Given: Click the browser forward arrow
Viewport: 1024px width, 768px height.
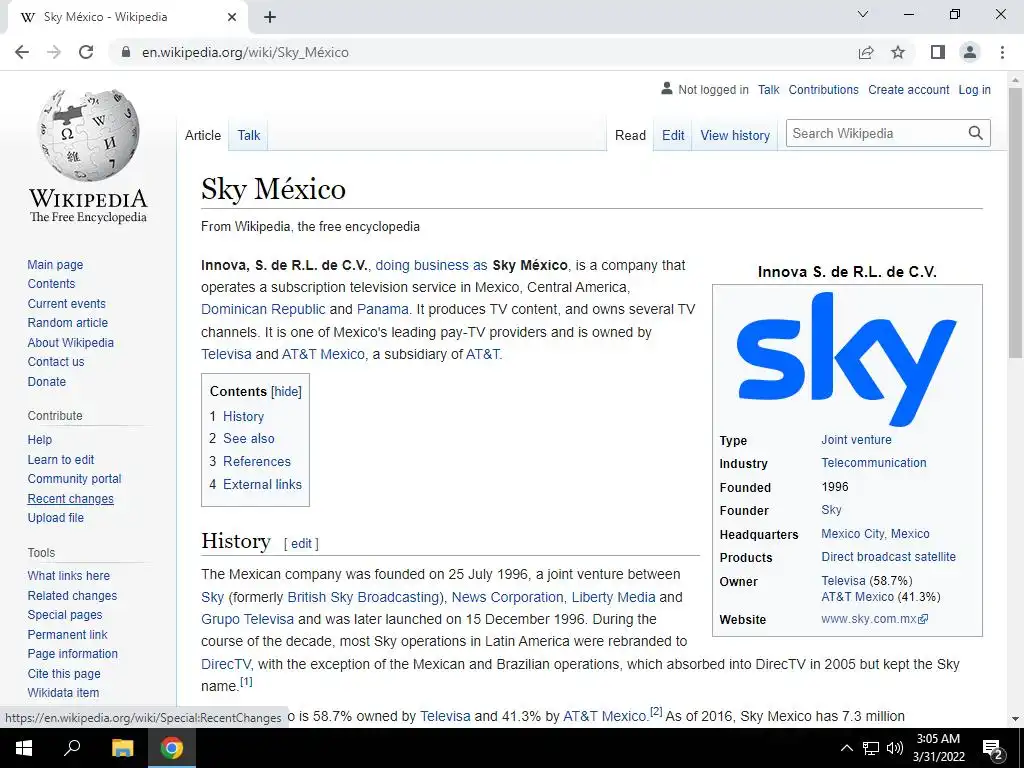Looking at the screenshot, I should (x=54, y=52).
